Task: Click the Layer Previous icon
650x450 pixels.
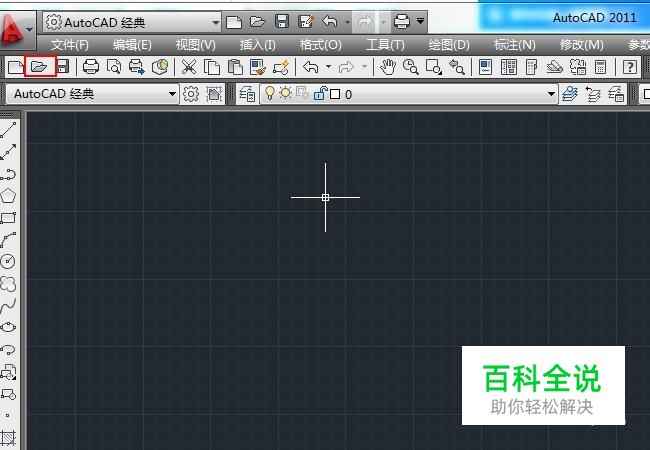Action: [x=593, y=94]
